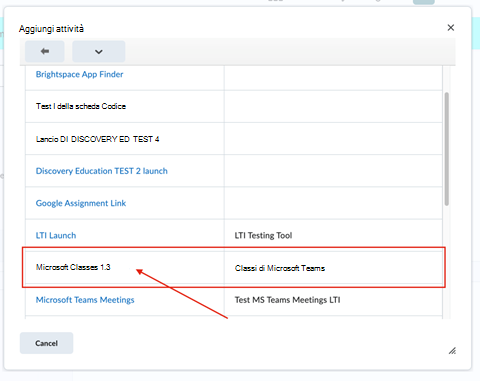
Task: Click the Aggiungi attività dialog title
Action: (51, 29)
